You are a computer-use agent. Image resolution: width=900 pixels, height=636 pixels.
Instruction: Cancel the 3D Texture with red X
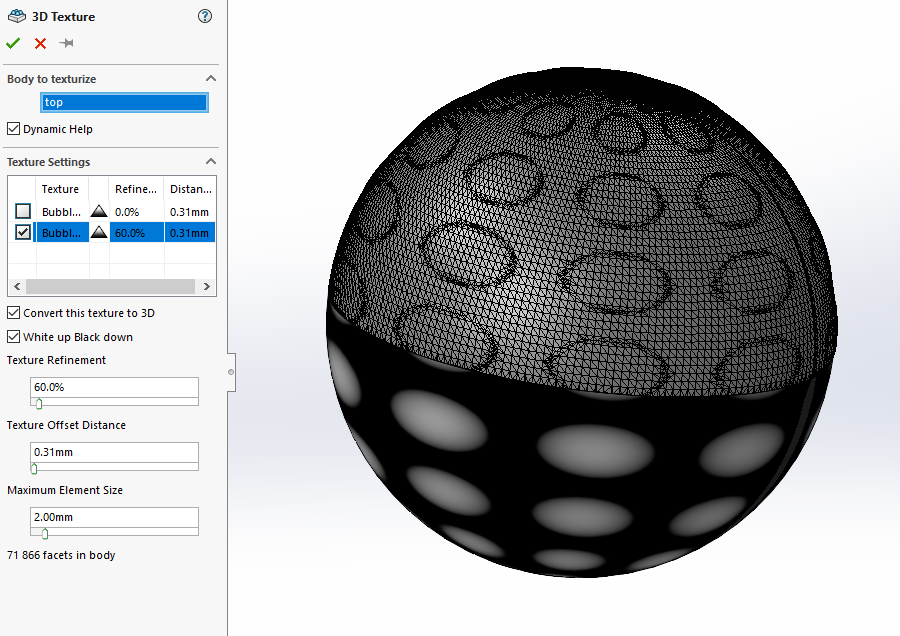point(40,43)
